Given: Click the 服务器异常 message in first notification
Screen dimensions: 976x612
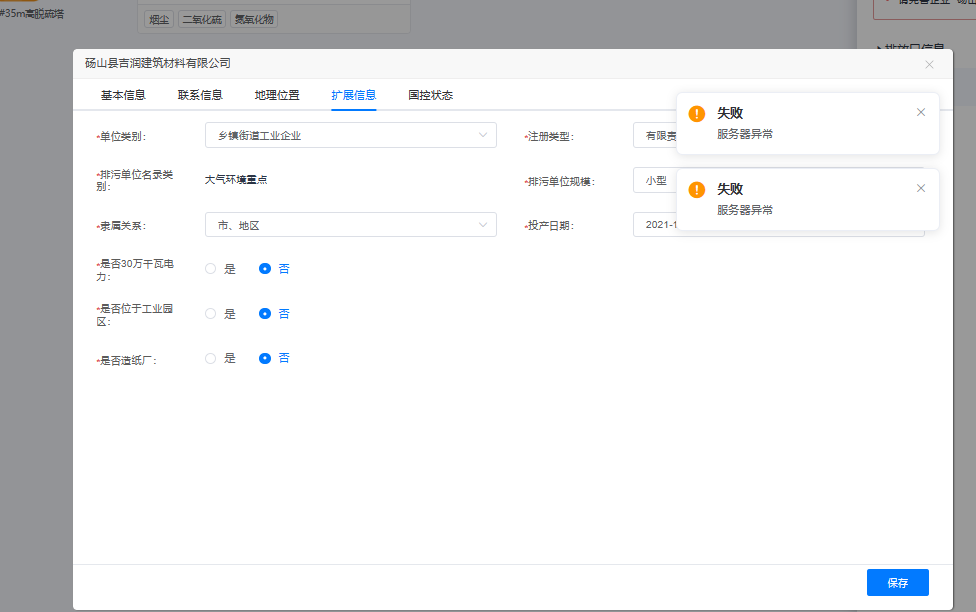Looking at the screenshot, I should pos(745,134).
